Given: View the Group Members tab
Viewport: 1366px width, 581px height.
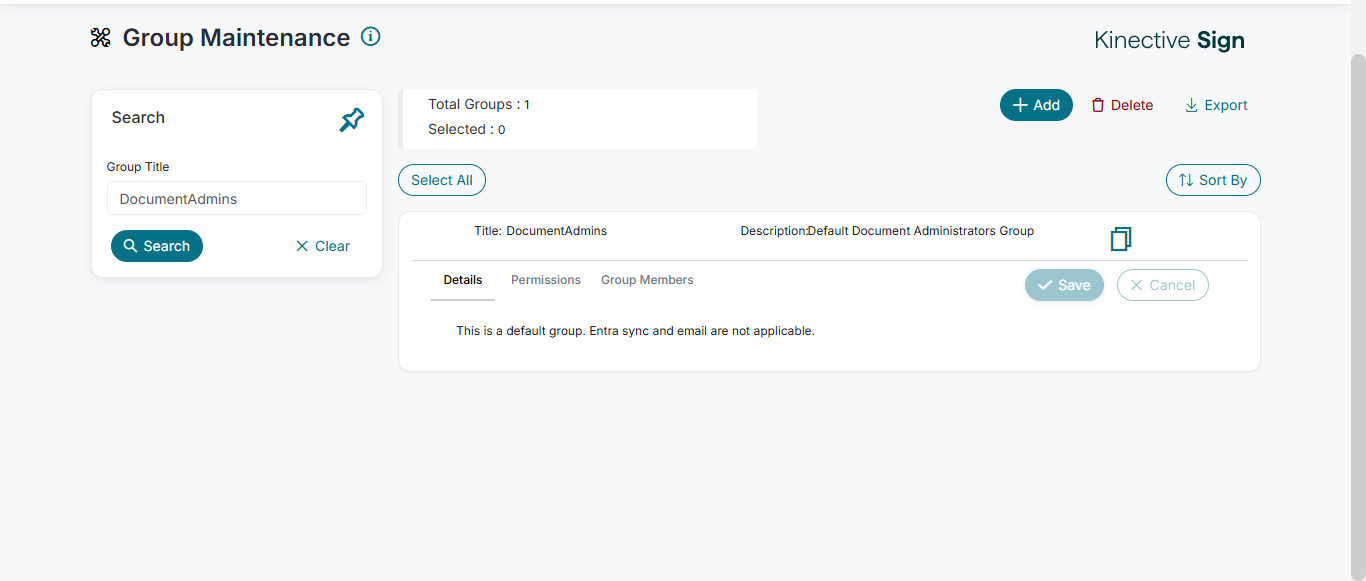Looking at the screenshot, I should pos(647,280).
